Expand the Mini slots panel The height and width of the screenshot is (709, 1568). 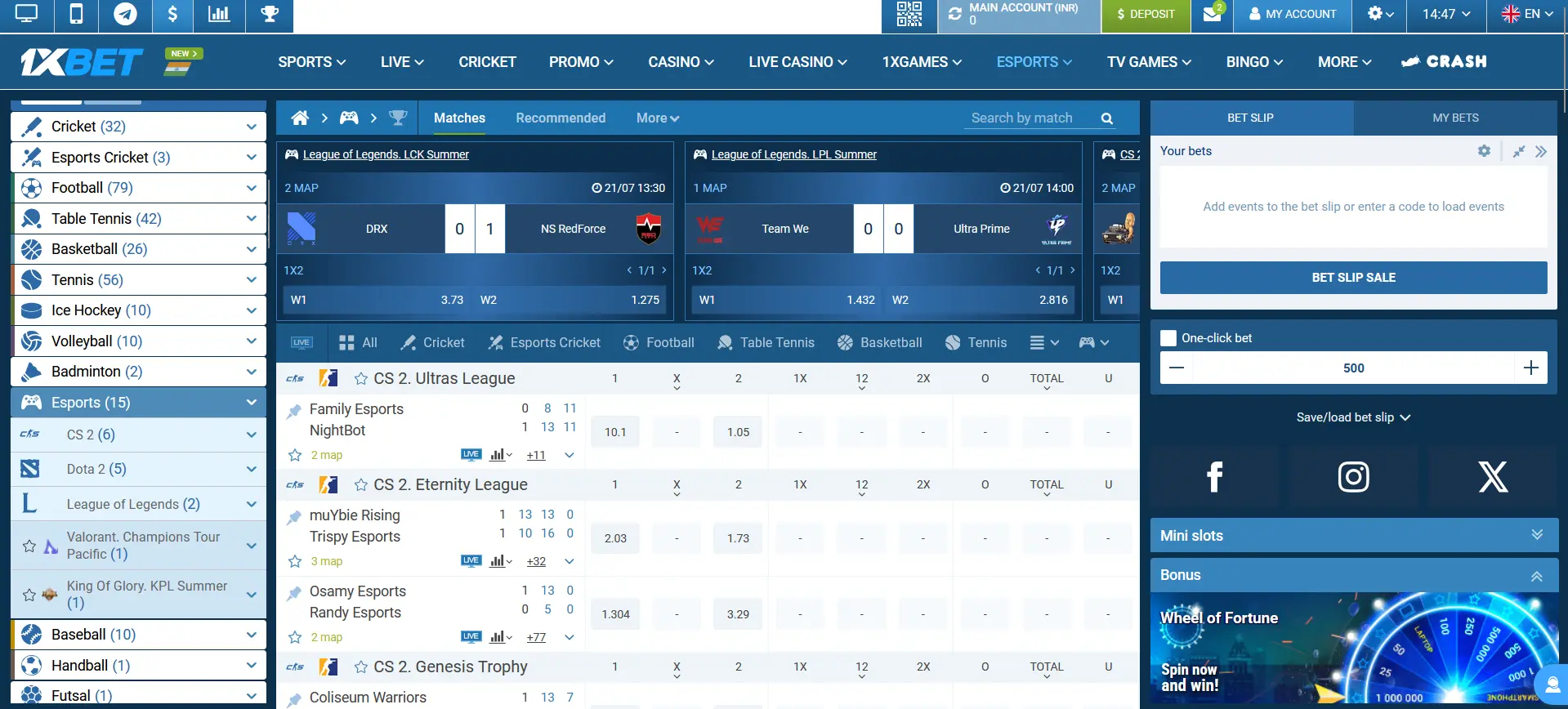pos(1354,535)
